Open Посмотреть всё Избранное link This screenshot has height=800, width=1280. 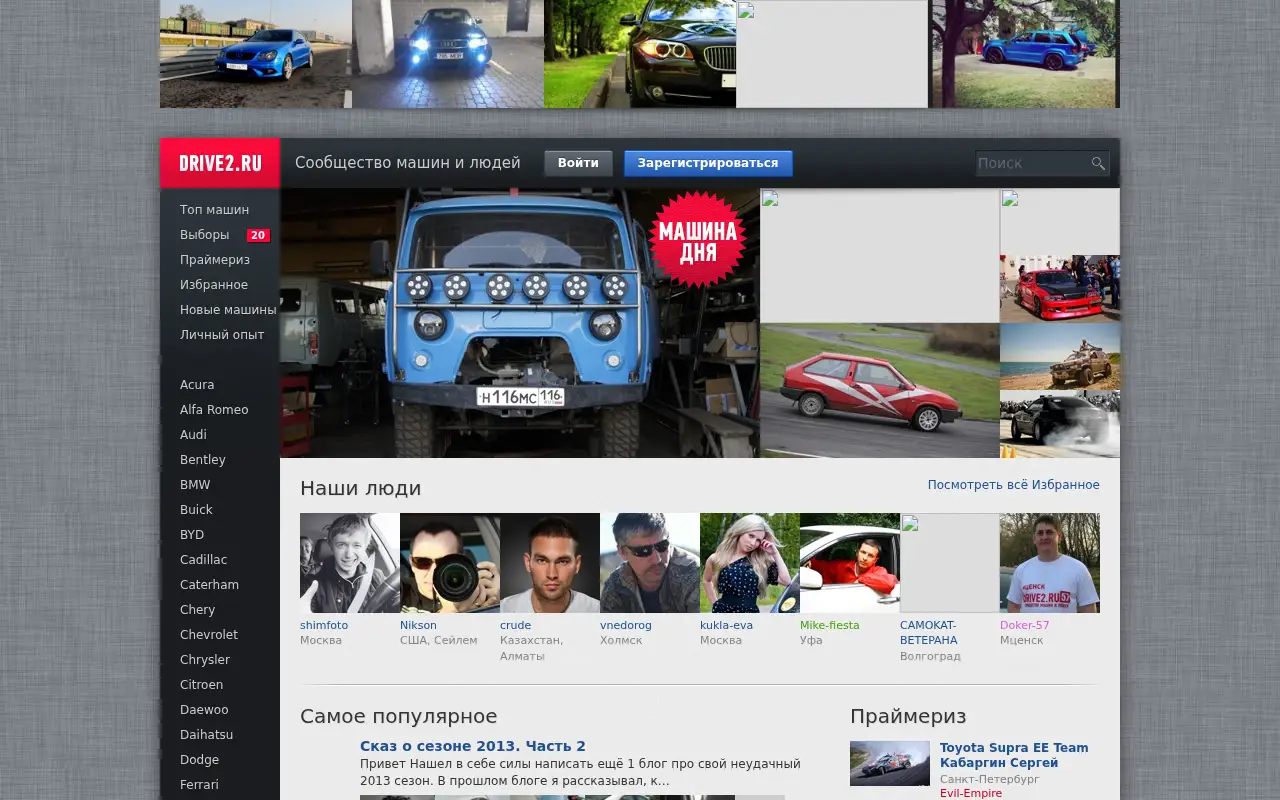[x=1013, y=485]
